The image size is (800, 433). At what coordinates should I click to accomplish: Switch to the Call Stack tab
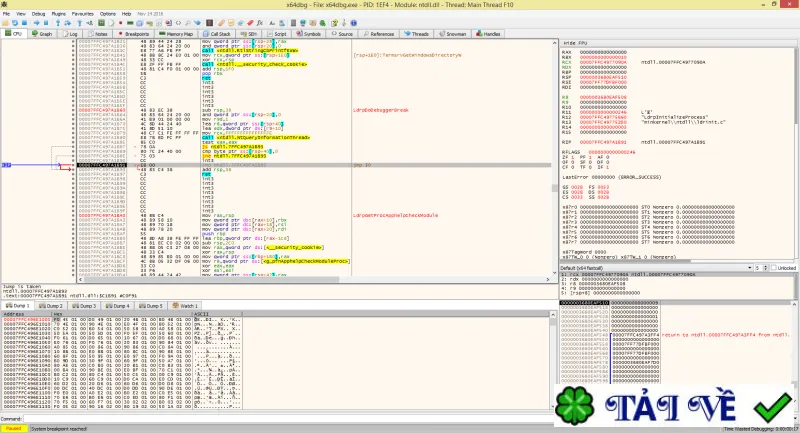coord(217,34)
